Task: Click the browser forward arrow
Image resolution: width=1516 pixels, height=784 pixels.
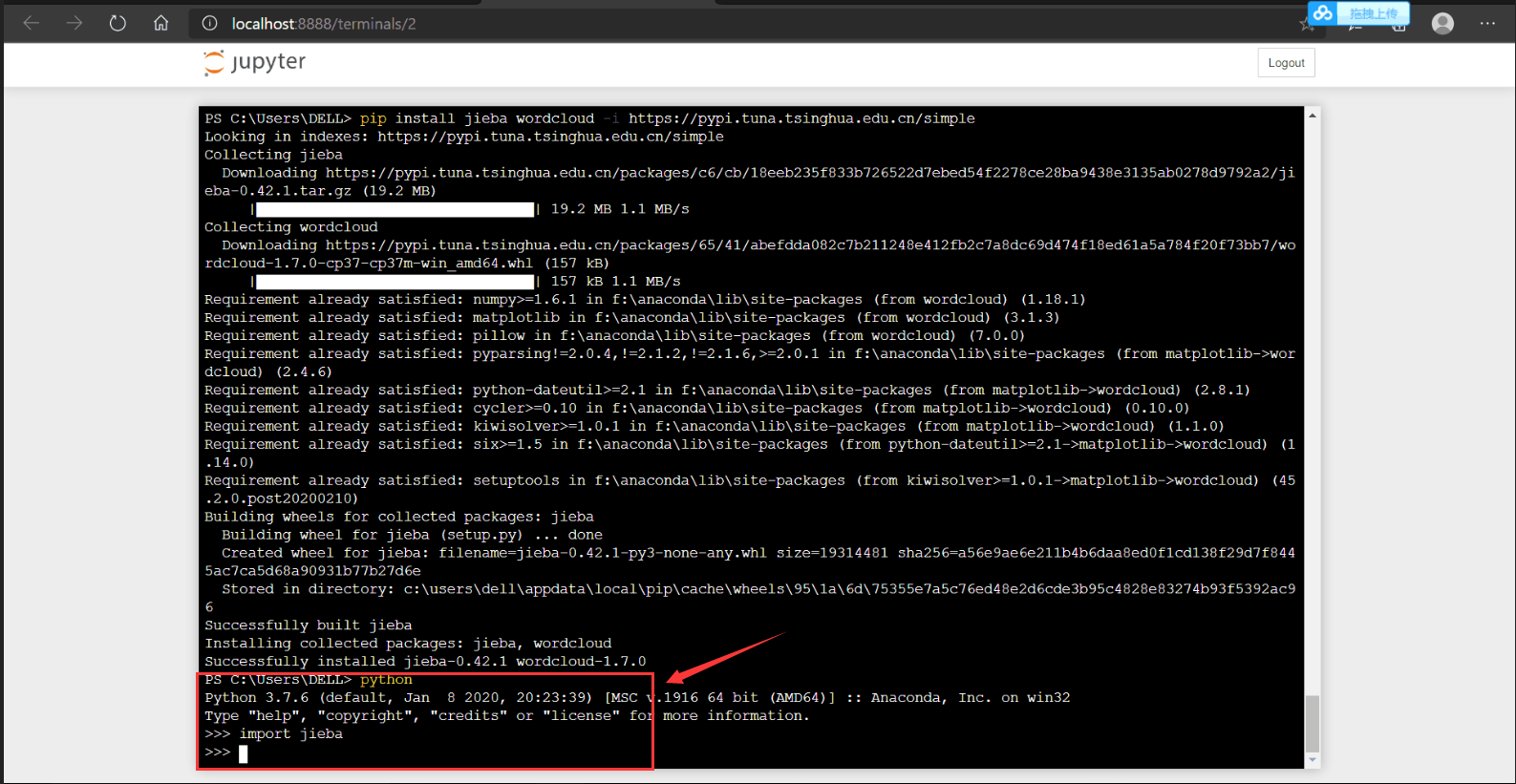Action: [x=75, y=23]
